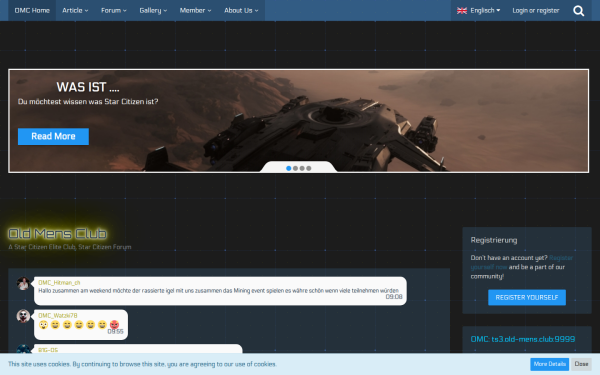Click OMC_Watzki78 clown avatar

(23, 316)
